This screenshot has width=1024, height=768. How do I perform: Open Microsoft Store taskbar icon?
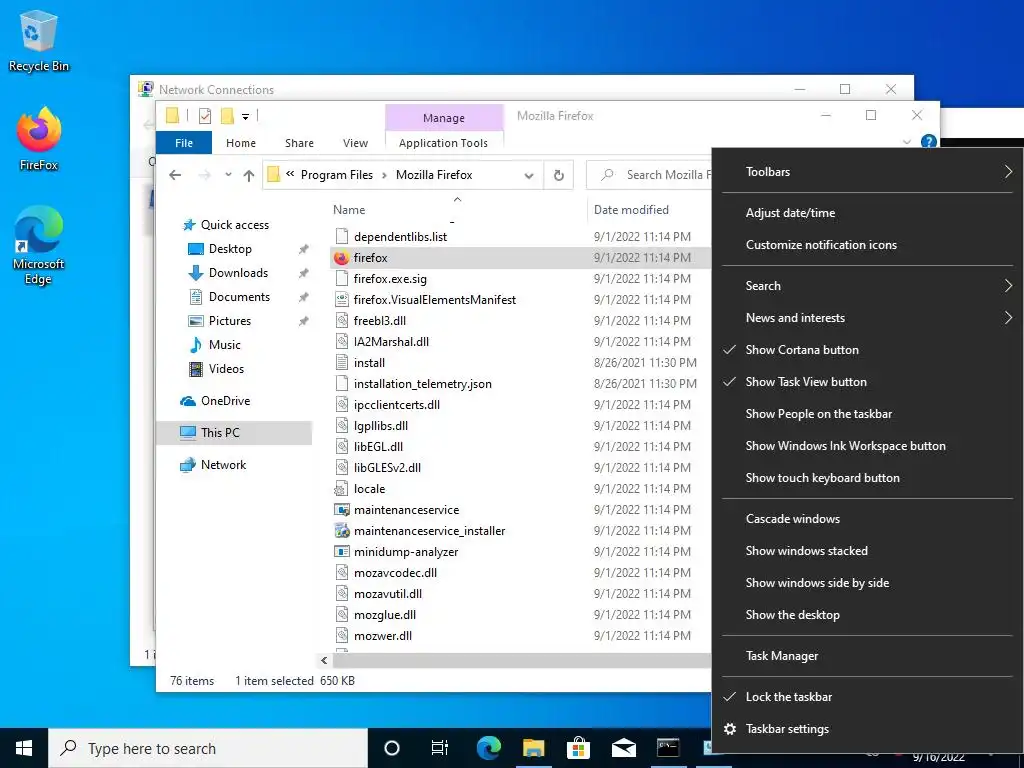tap(578, 748)
